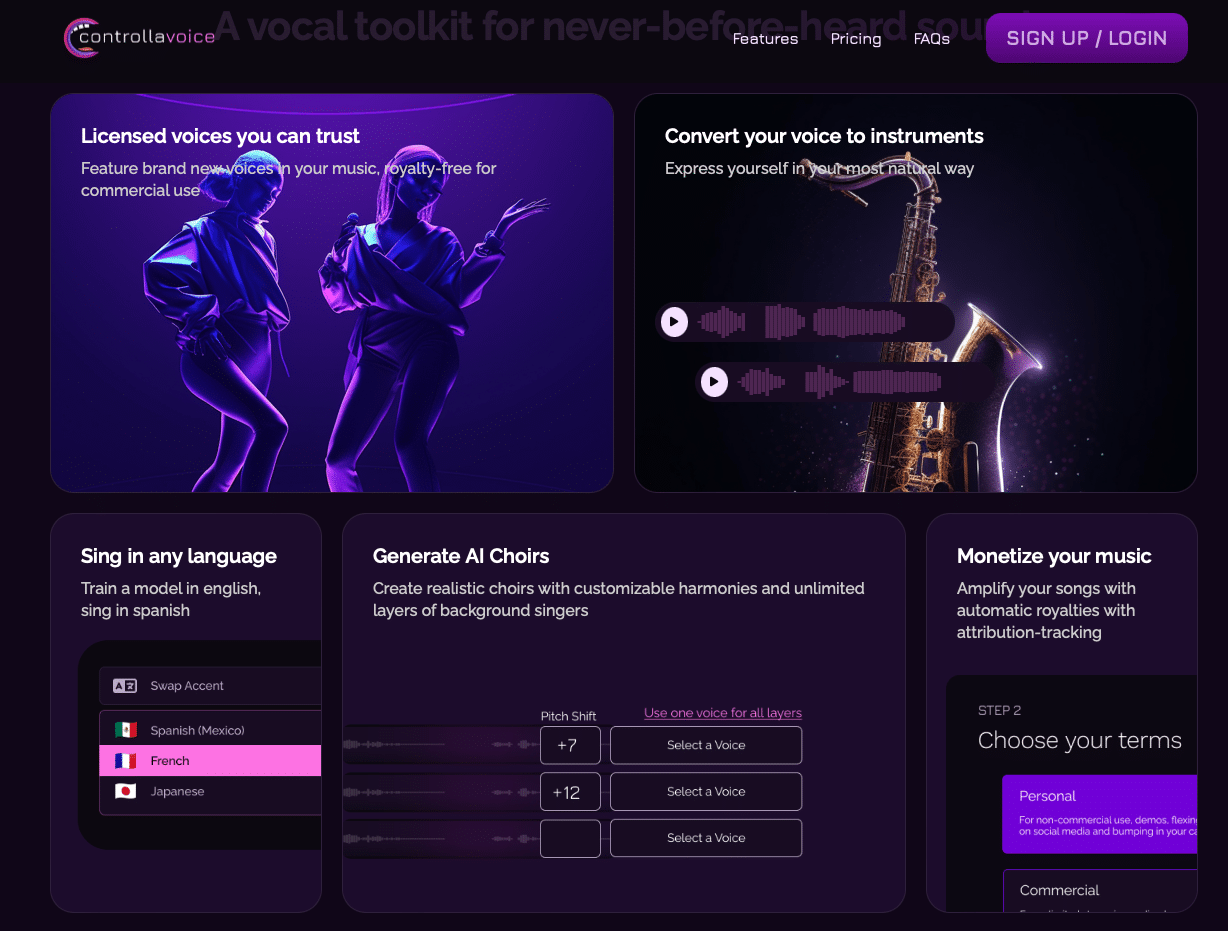
Task: Focus the empty pitch shift field
Action: click(x=570, y=838)
